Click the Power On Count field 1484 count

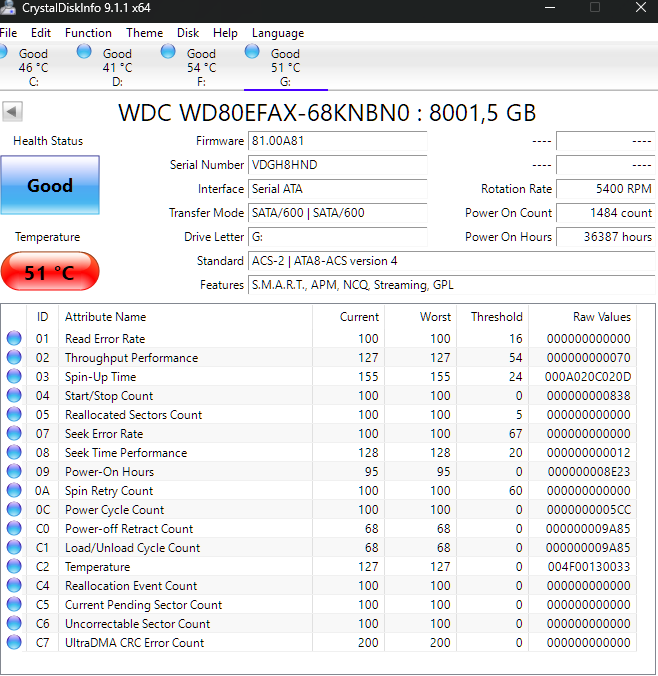click(606, 213)
